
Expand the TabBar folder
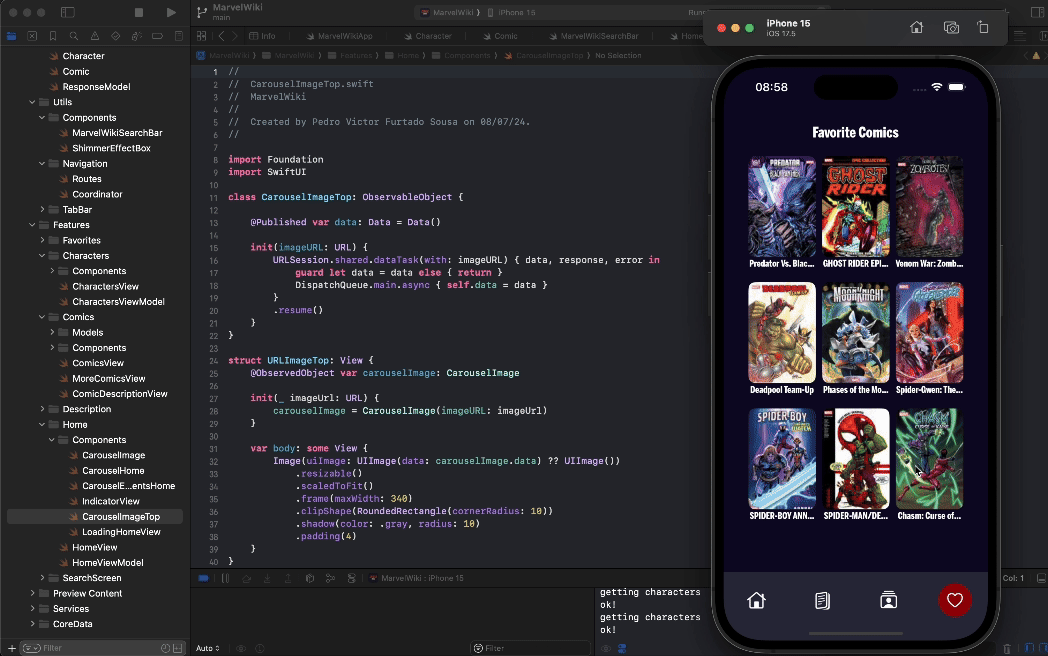(x=42, y=210)
